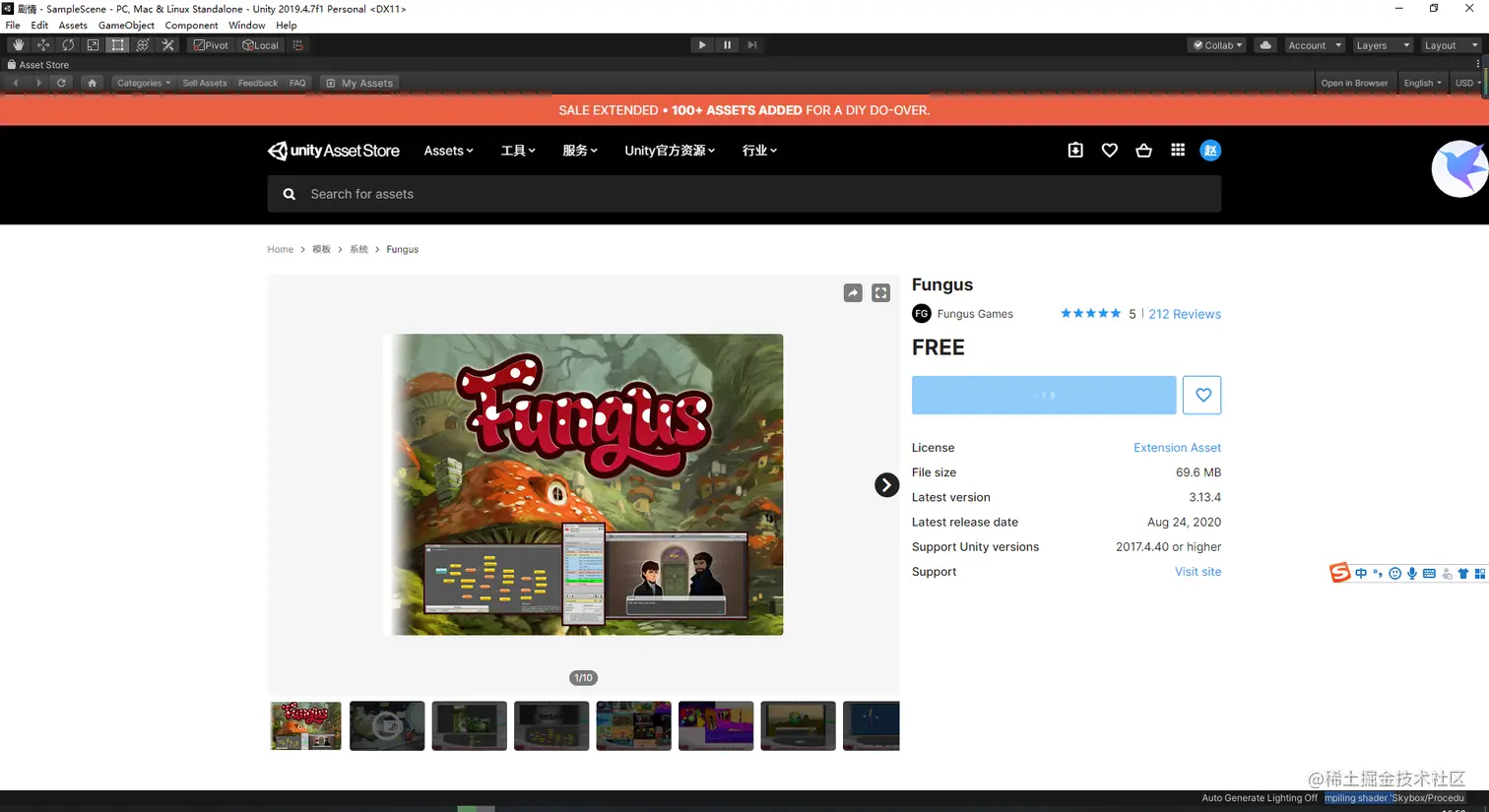
Task: Show next preview image arrow
Action: click(x=887, y=485)
